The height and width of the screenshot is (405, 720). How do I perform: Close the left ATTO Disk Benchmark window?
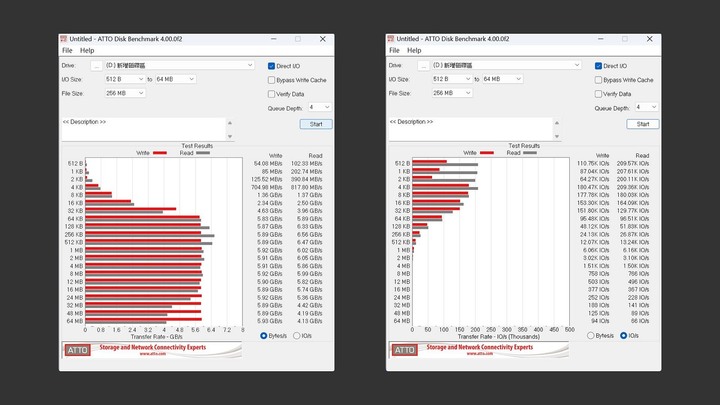pyautogui.click(x=323, y=39)
